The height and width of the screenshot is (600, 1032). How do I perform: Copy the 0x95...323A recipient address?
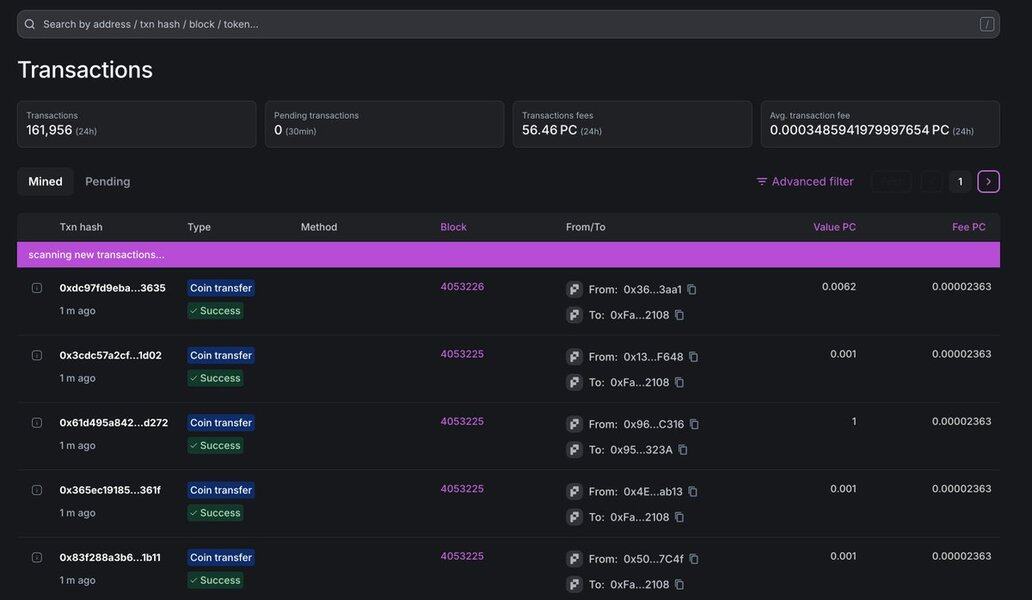tap(683, 450)
